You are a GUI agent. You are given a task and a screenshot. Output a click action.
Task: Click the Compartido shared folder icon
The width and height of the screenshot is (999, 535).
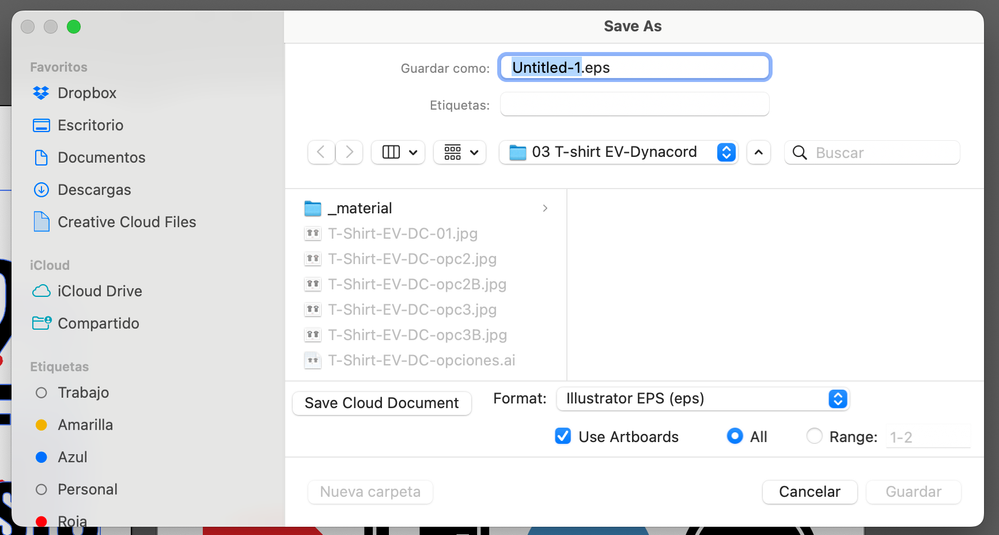41,323
